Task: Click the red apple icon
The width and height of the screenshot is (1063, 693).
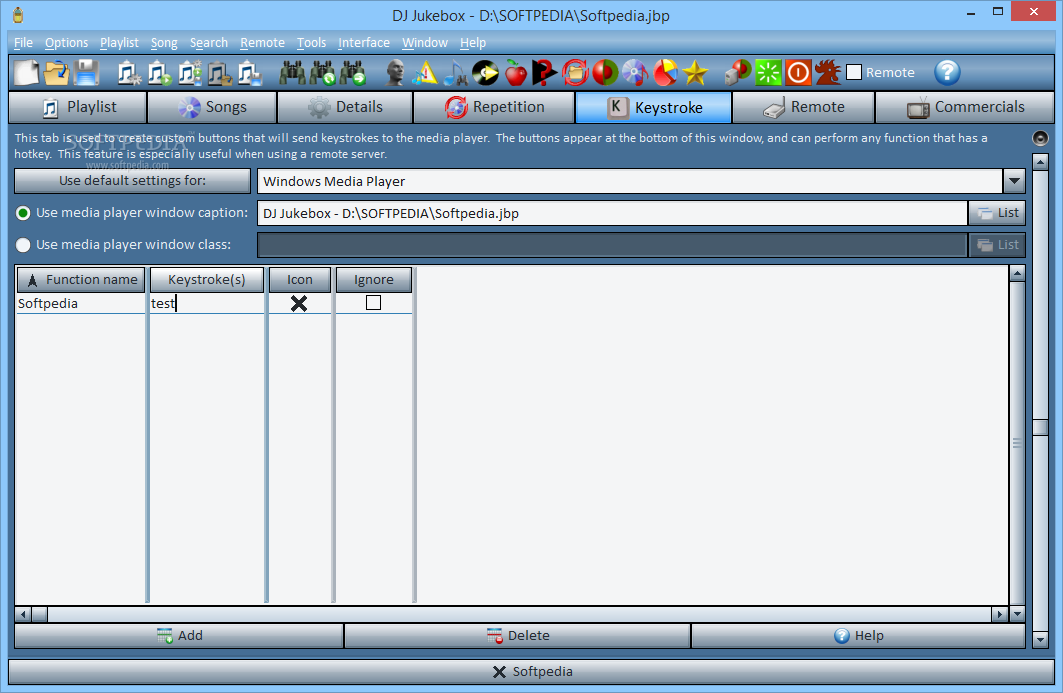Action: coord(516,73)
